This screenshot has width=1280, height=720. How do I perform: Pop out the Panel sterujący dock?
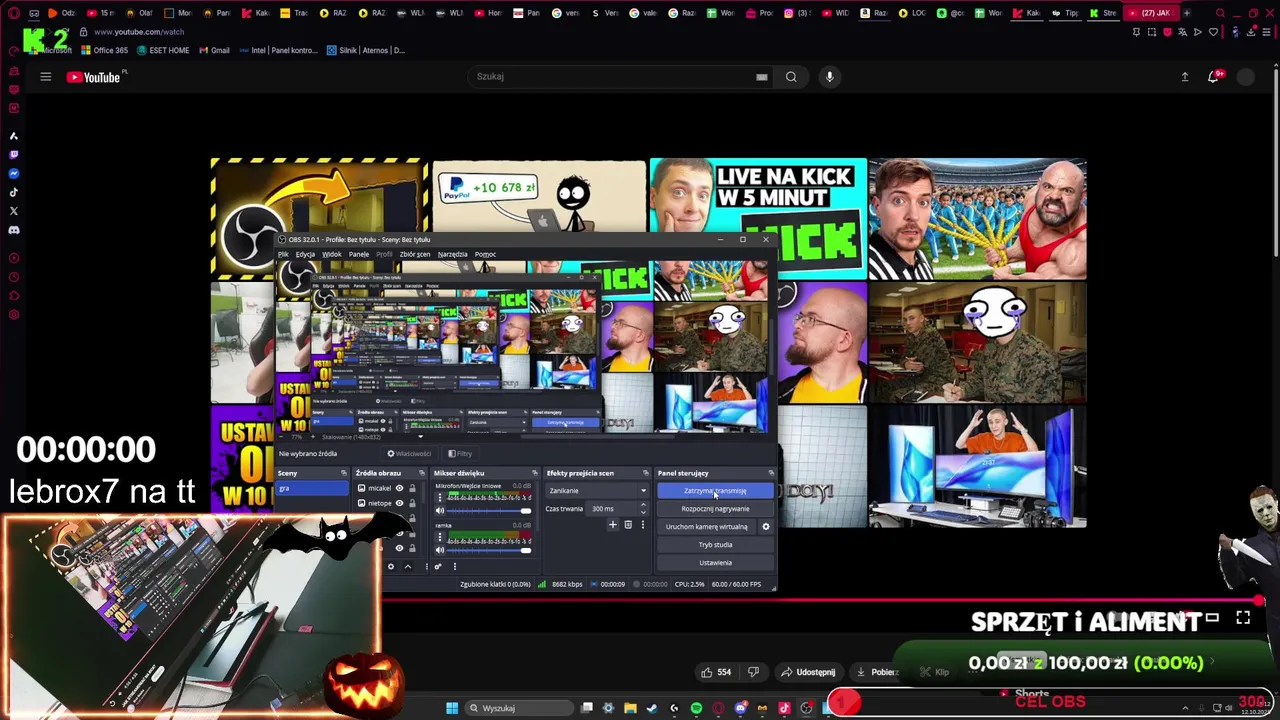pos(771,473)
